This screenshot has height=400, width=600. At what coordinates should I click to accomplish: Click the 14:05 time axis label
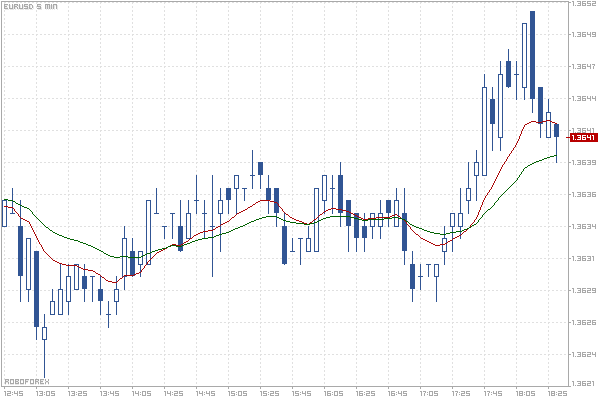[x=142, y=393]
